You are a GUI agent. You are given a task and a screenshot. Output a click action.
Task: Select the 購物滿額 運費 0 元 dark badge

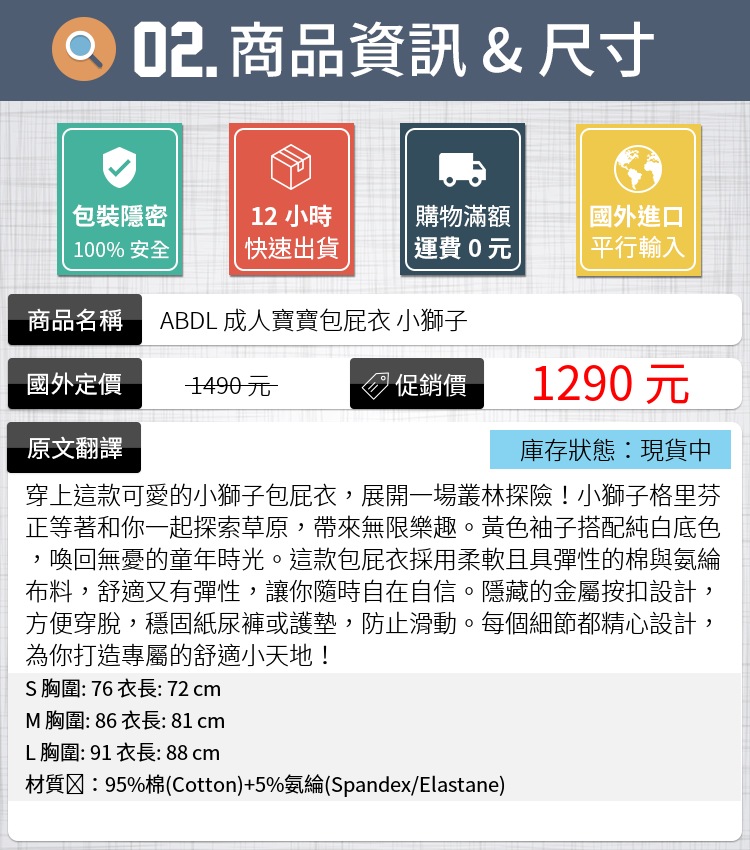click(462, 199)
